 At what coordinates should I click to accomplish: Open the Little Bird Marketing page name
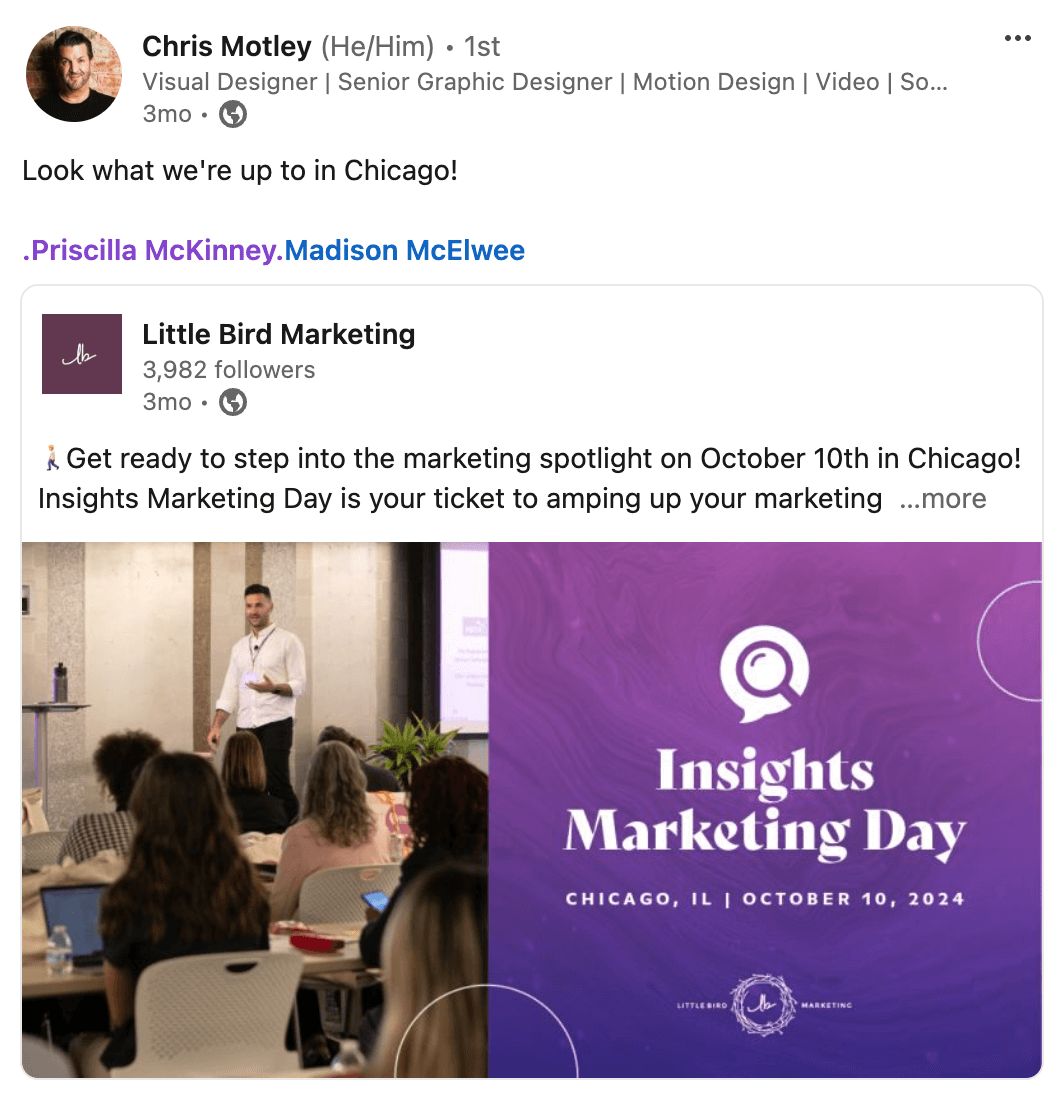click(278, 334)
